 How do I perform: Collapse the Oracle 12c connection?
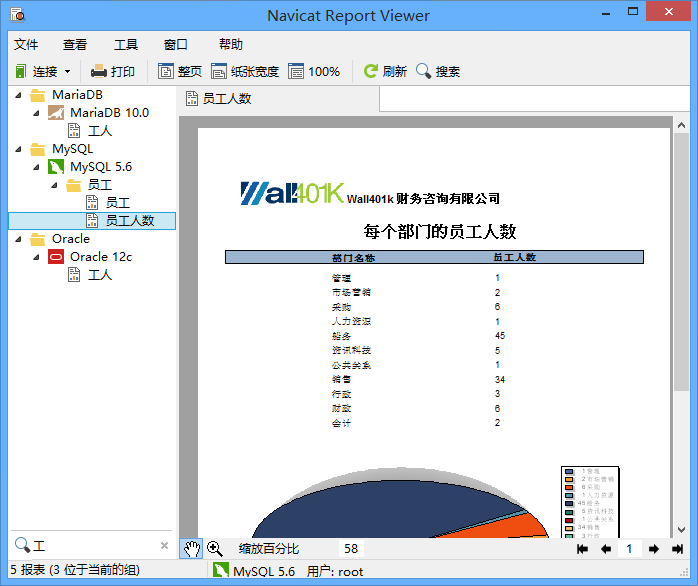[37, 257]
